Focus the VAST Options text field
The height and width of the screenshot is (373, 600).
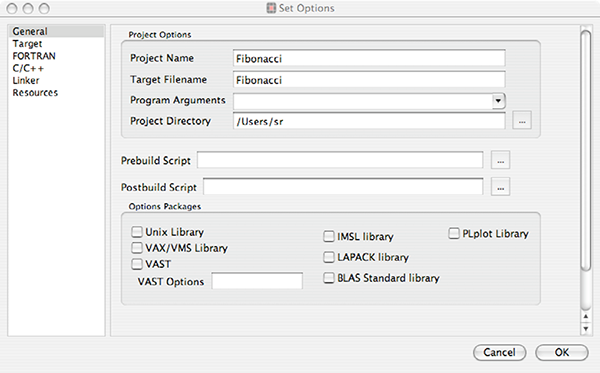[x=257, y=281]
